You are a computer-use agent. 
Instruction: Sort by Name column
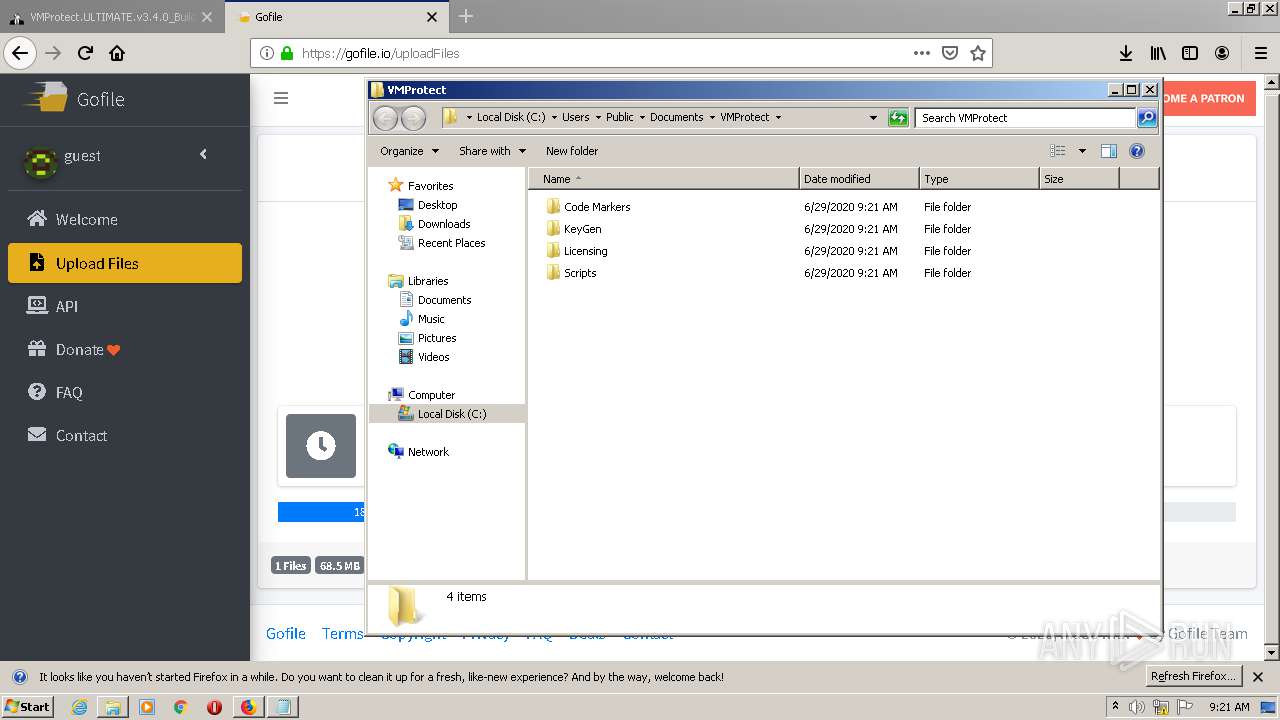tap(664, 179)
